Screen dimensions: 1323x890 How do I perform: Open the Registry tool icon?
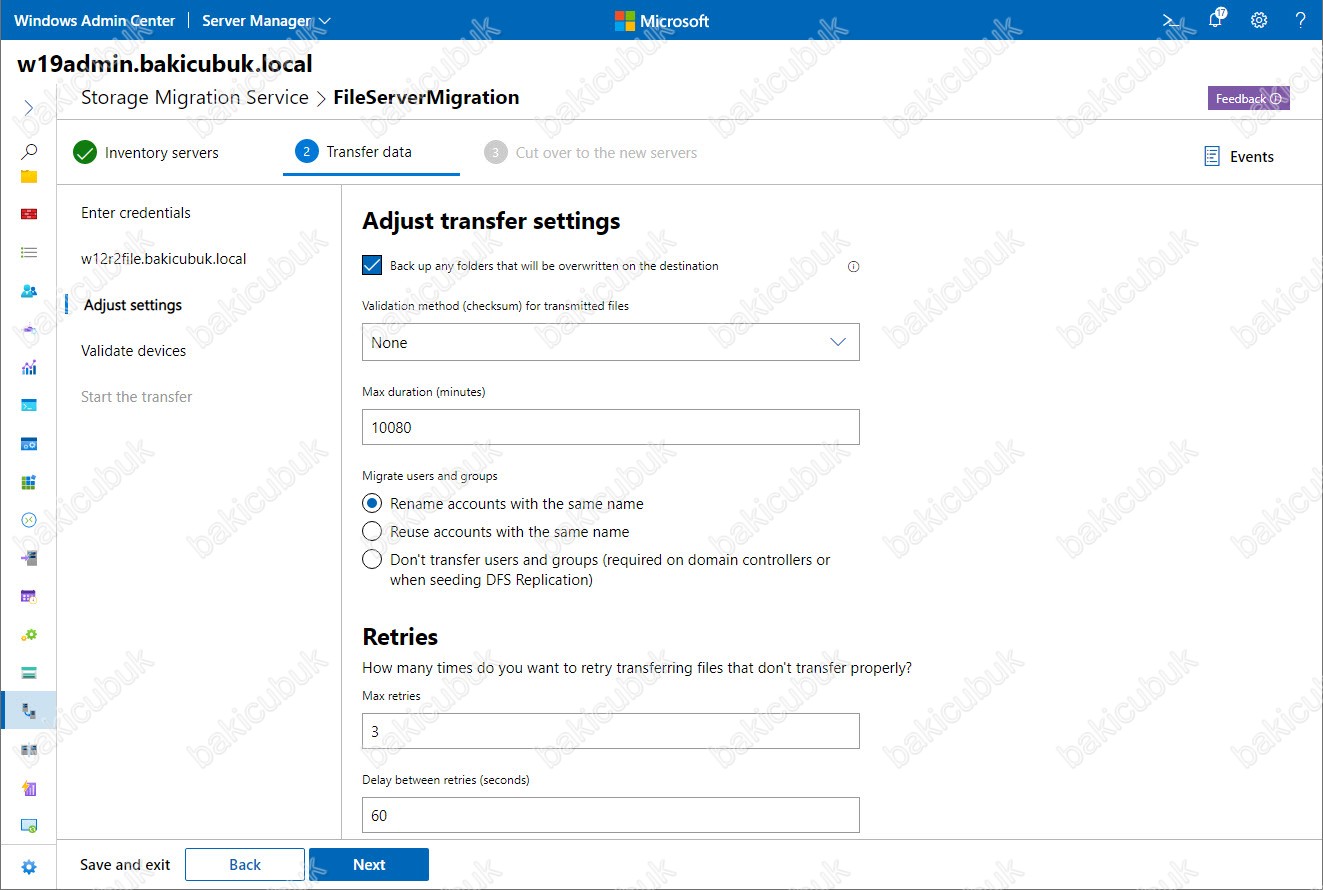(29, 482)
